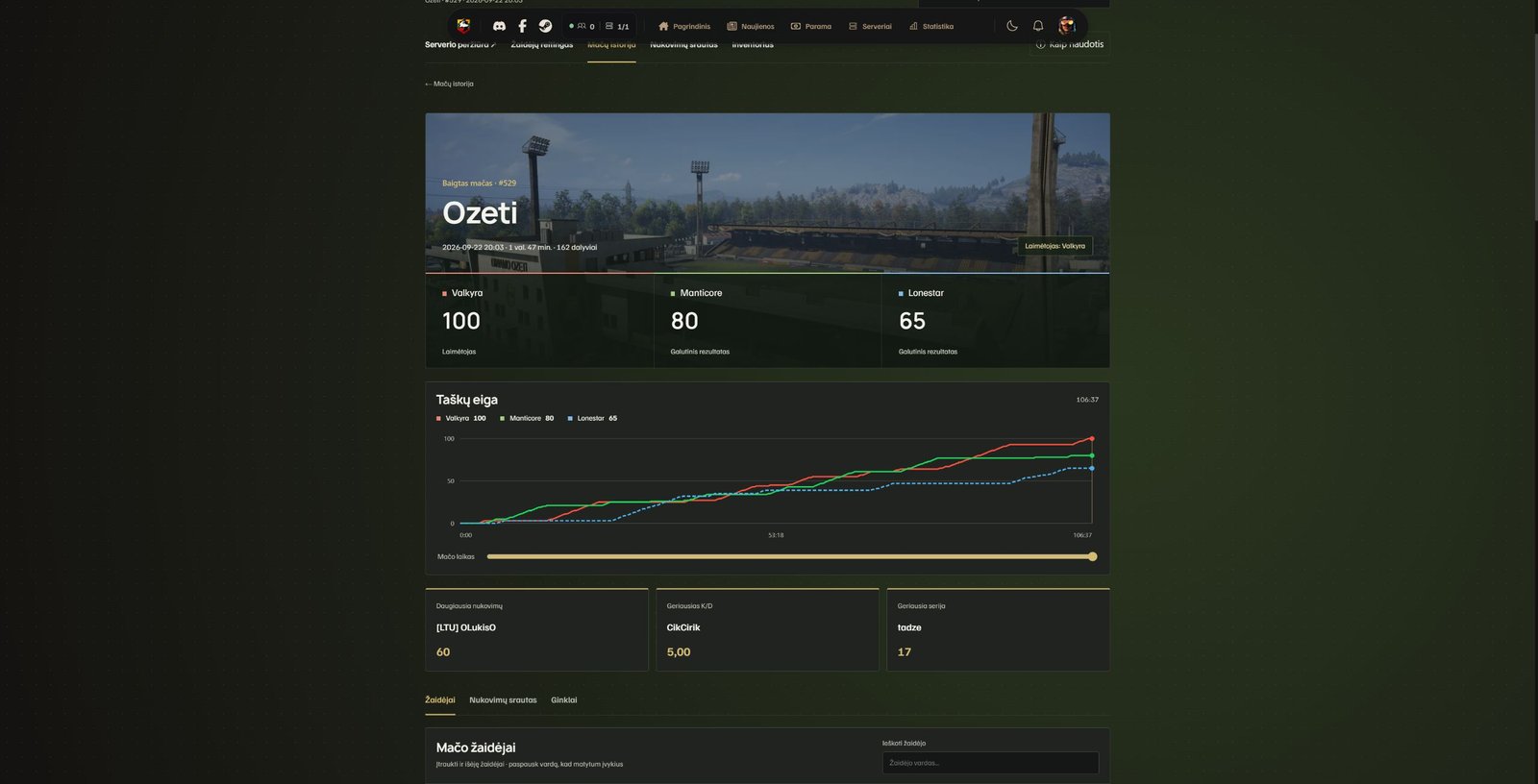1538x784 pixels.
Task: Select the Lonestar team score card
Action: [x=996, y=321]
